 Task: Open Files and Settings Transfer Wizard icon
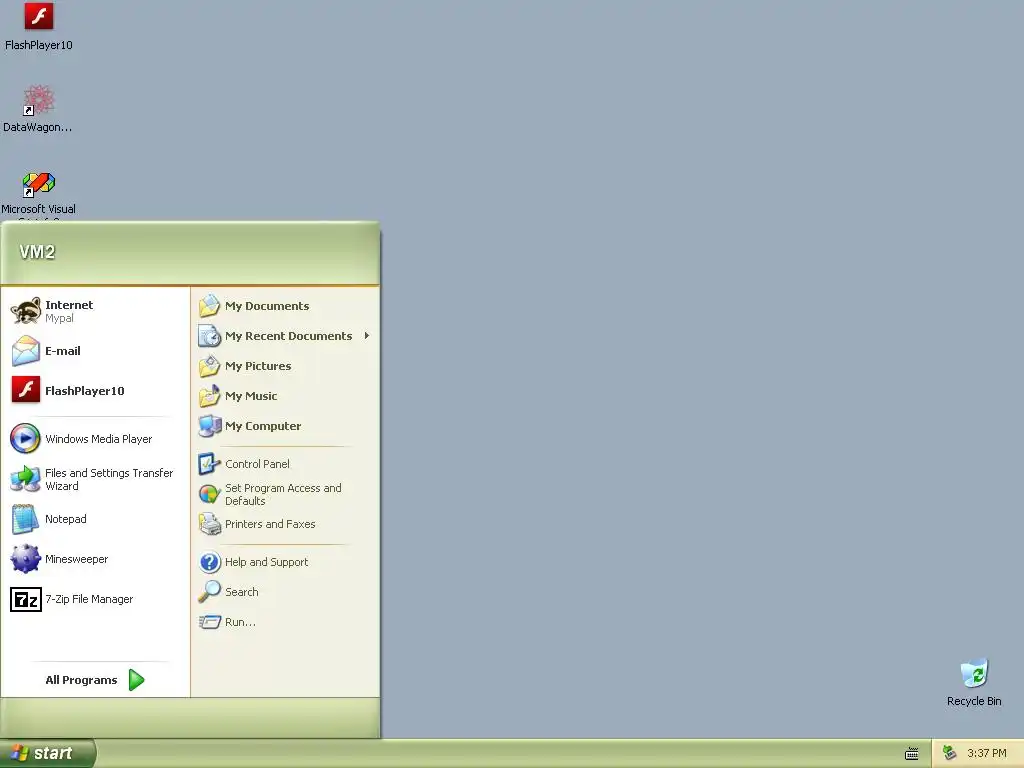[x=25, y=479]
